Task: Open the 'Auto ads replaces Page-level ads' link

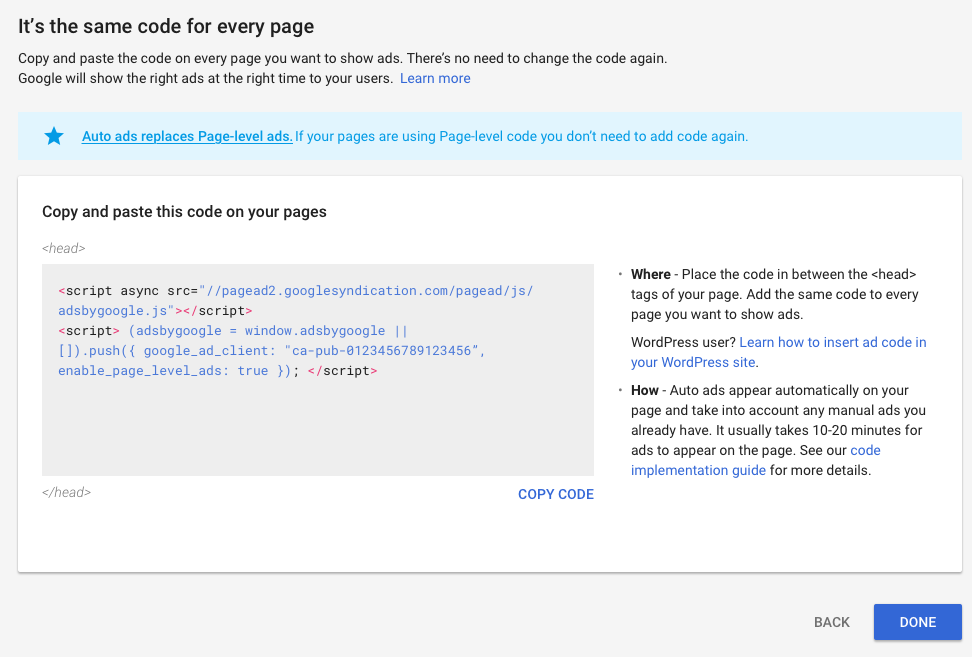Action: click(187, 136)
